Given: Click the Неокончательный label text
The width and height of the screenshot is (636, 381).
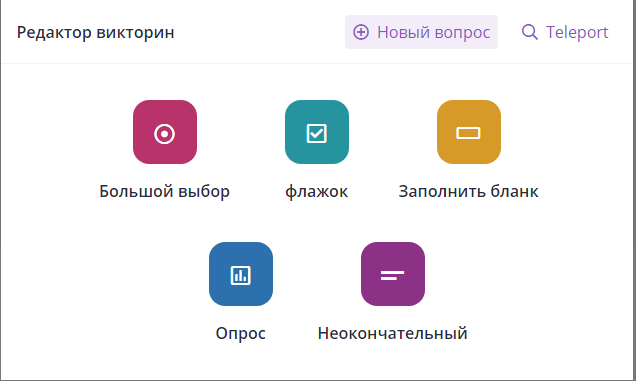Looking at the screenshot, I should pyautogui.click(x=393, y=334).
